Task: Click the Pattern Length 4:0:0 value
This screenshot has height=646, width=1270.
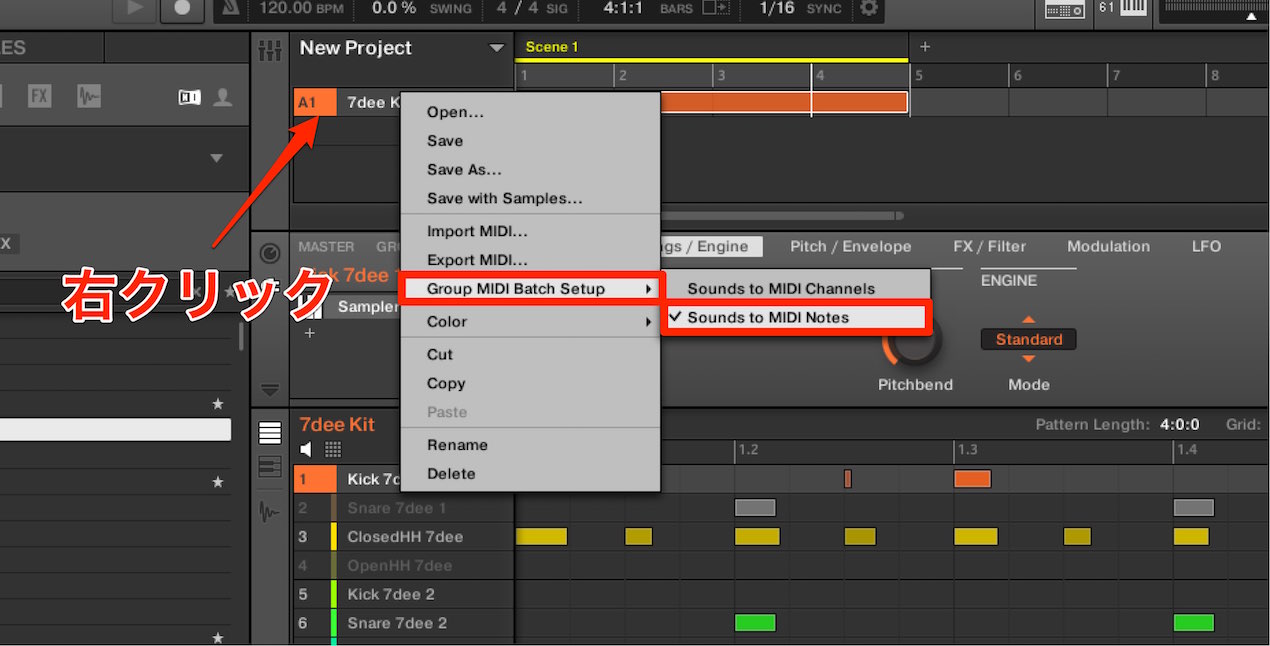Action: coord(1180,424)
